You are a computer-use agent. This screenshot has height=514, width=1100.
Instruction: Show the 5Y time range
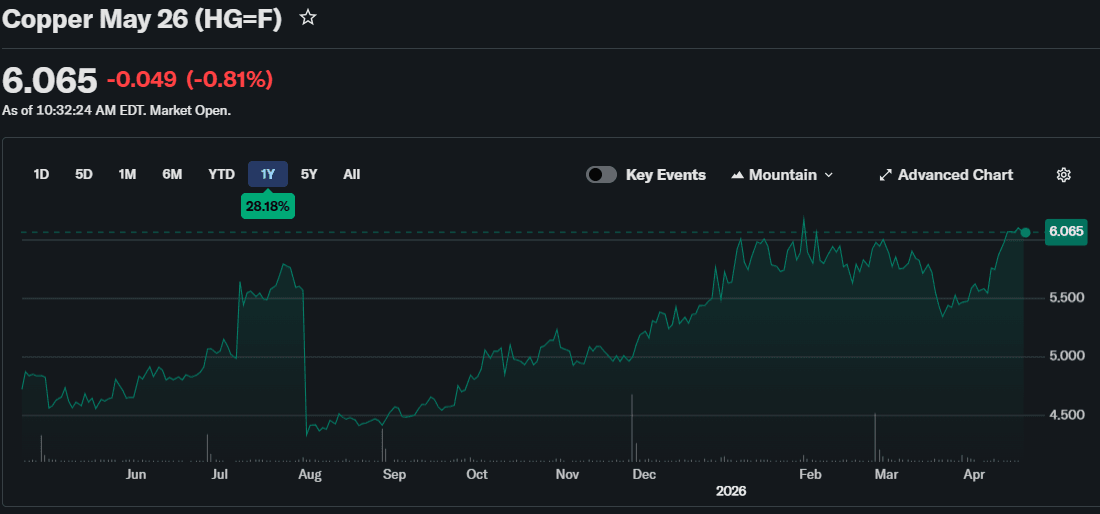[309, 174]
